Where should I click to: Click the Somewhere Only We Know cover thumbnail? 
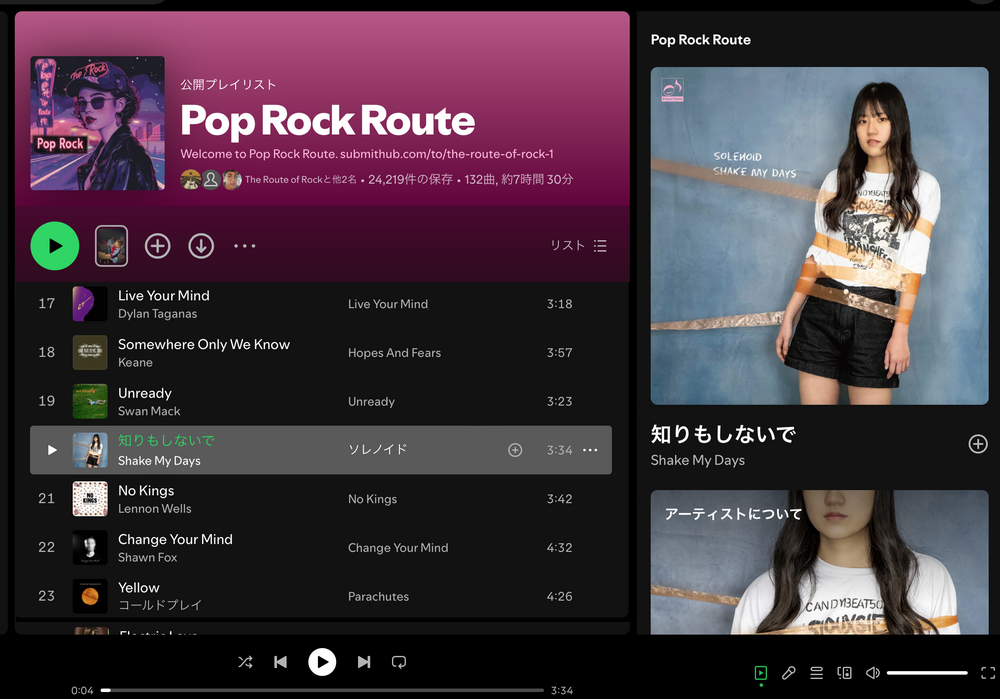tap(90, 353)
